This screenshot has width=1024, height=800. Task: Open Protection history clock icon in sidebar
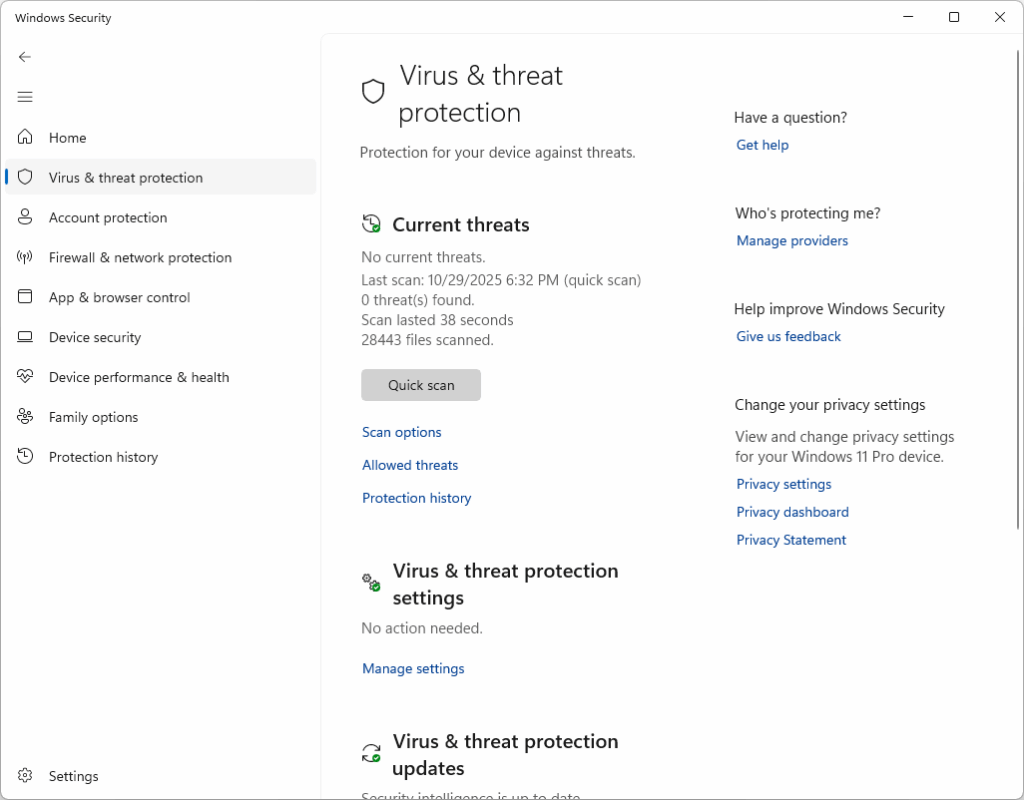tap(25, 457)
